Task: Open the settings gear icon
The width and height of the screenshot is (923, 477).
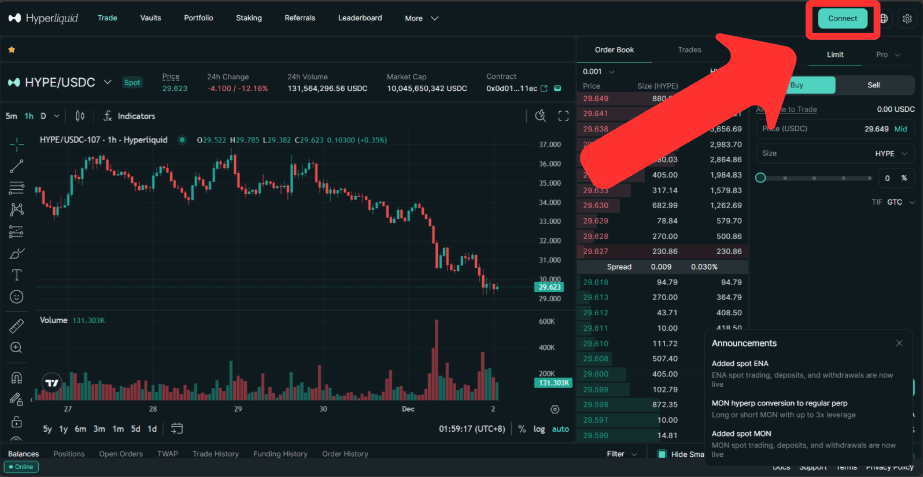Action: 907,18
